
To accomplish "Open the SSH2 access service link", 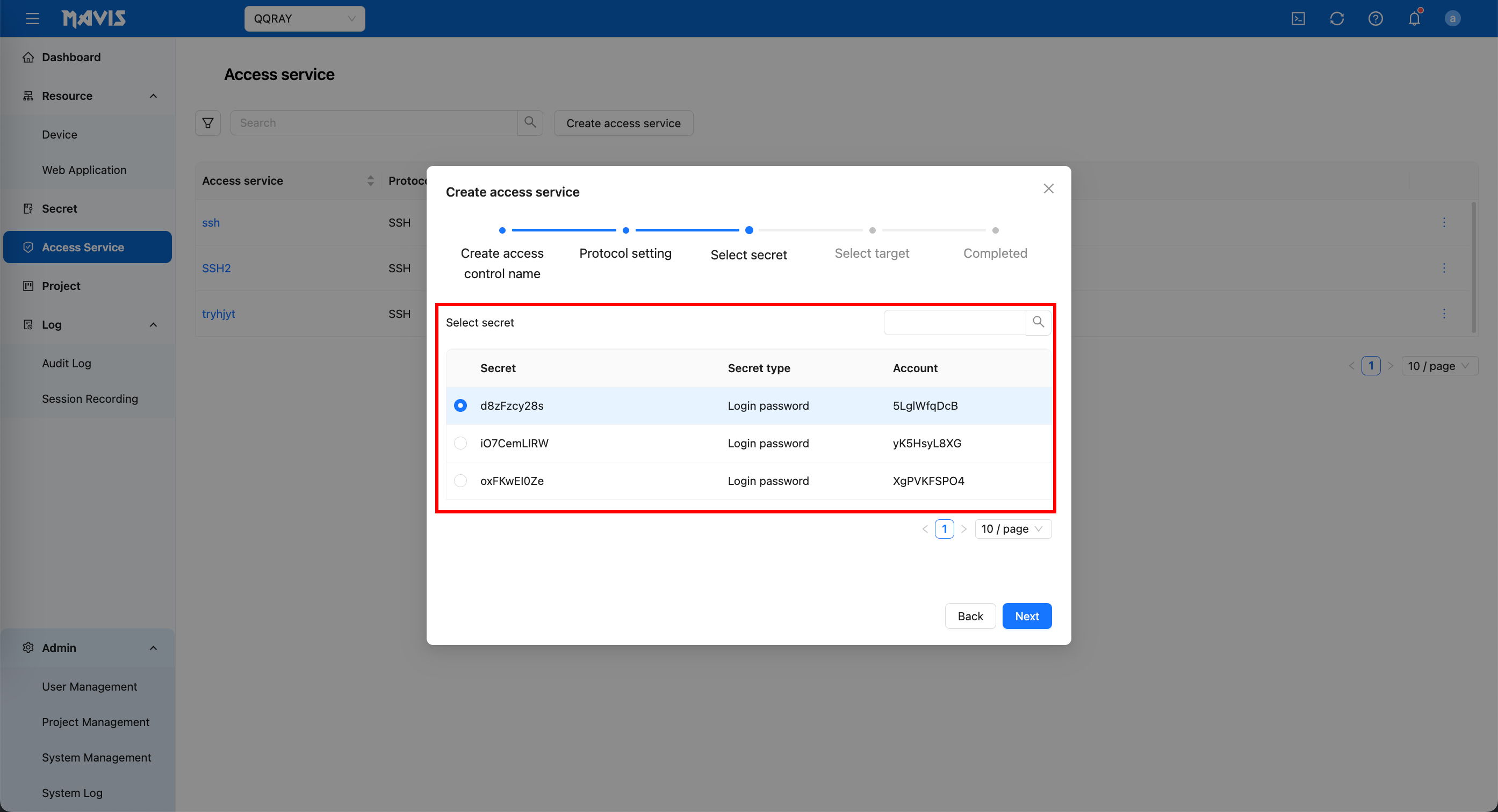I will tap(216, 268).
